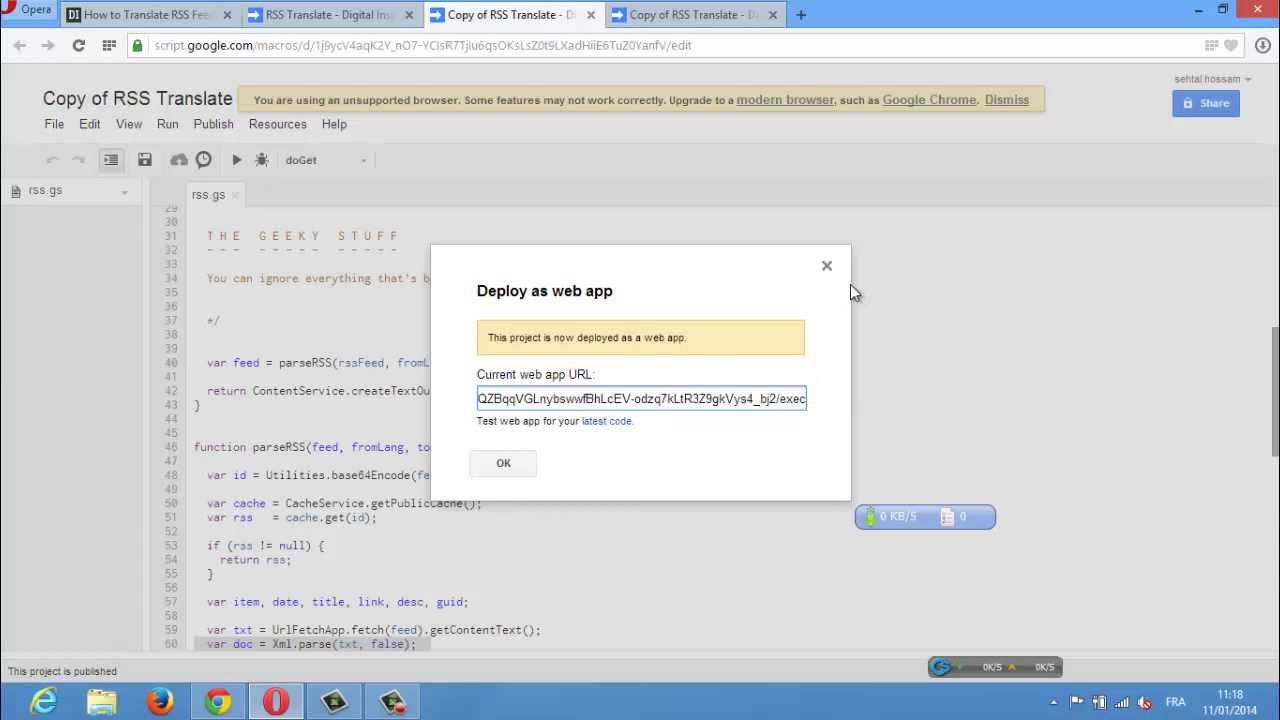Open Action Center flag icon
The height and width of the screenshot is (720, 1280).
[1076, 702]
